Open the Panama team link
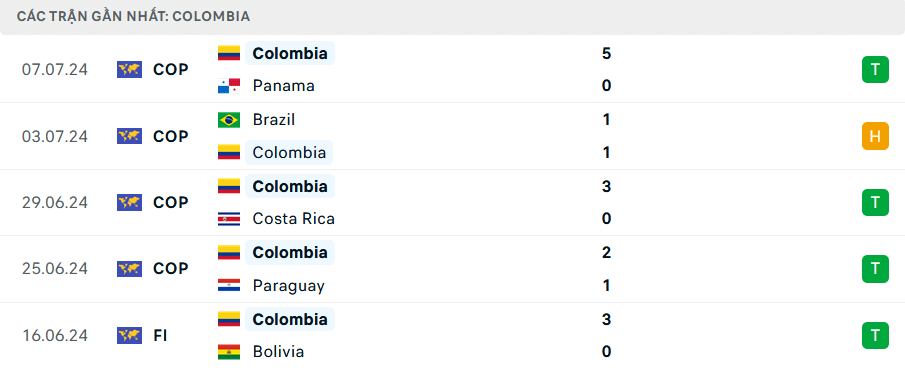Image resolution: width=905 pixels, height=371 pixels. pos(283,86)
